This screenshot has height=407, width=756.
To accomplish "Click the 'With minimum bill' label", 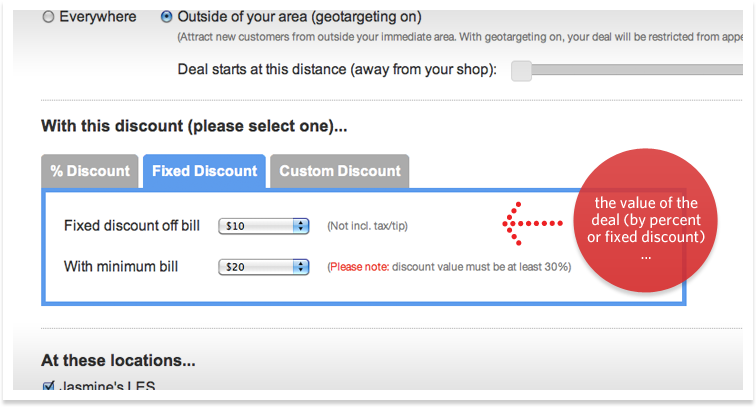I will tap(121, 267).
